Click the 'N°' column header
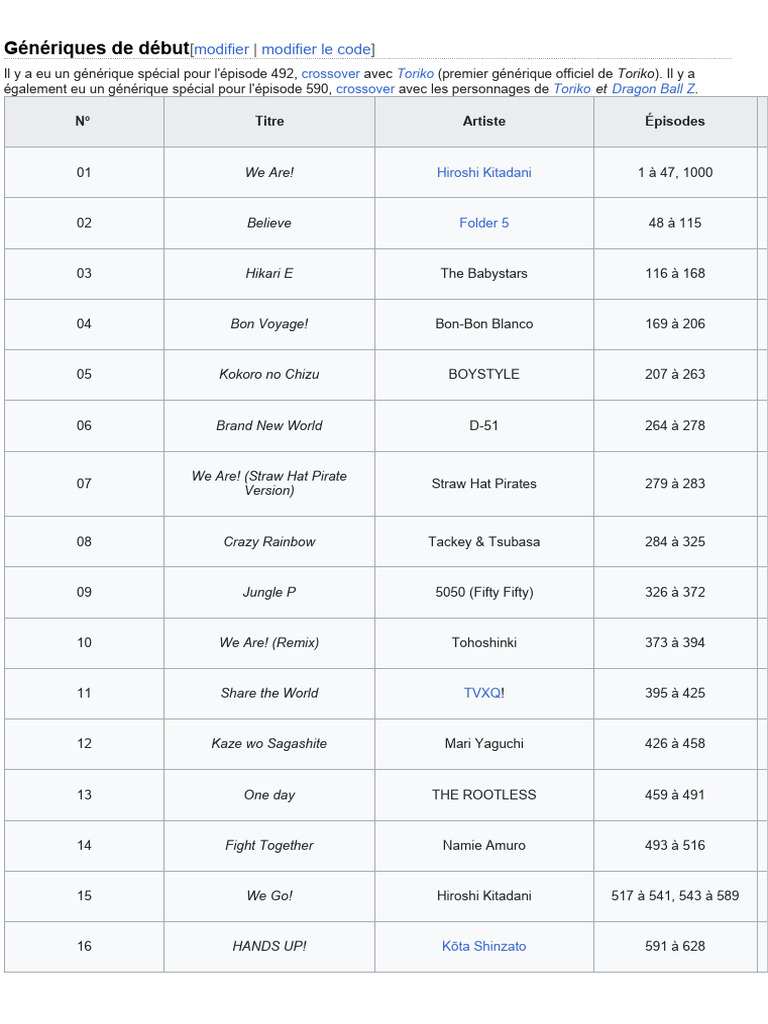 coord(83,121)
